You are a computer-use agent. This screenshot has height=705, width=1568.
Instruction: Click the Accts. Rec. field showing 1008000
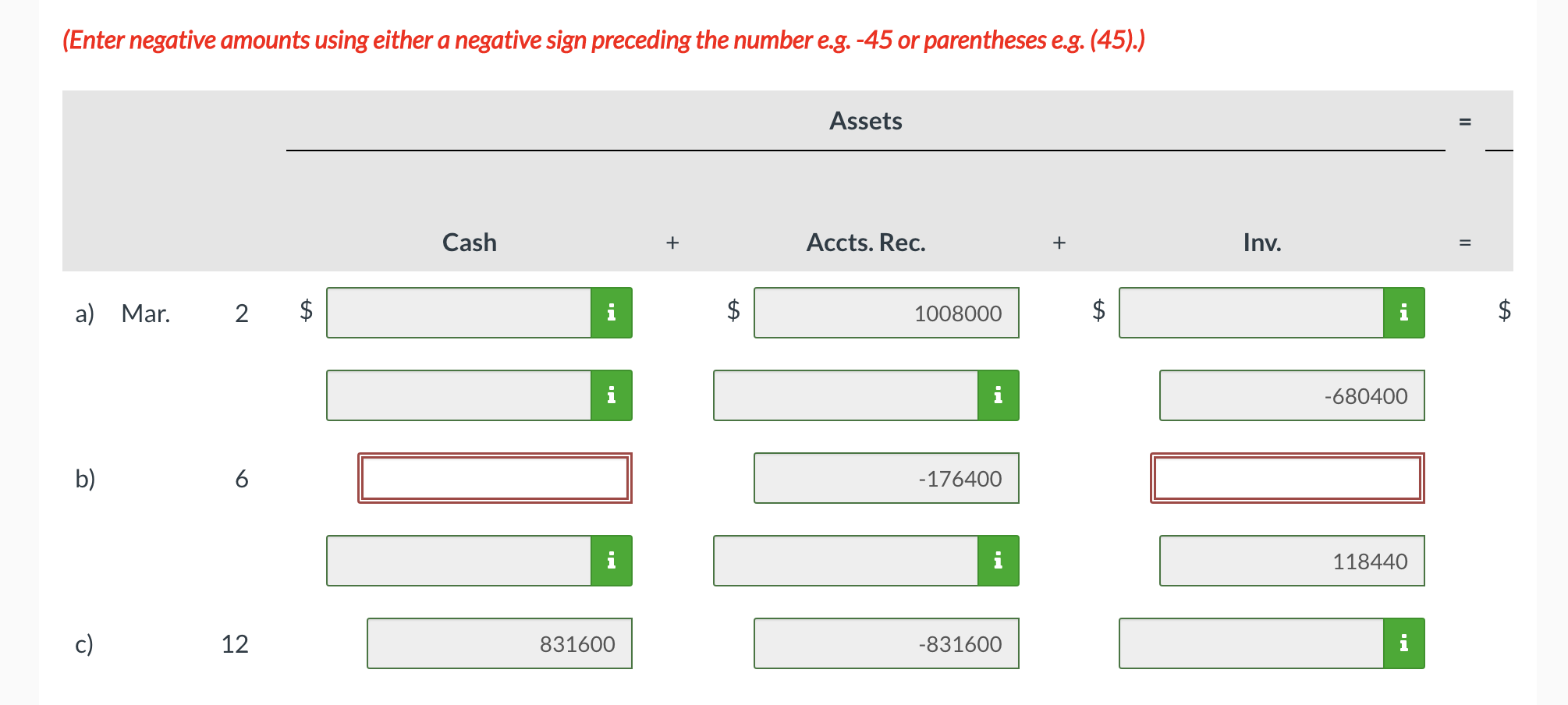[x=885, y=313]
